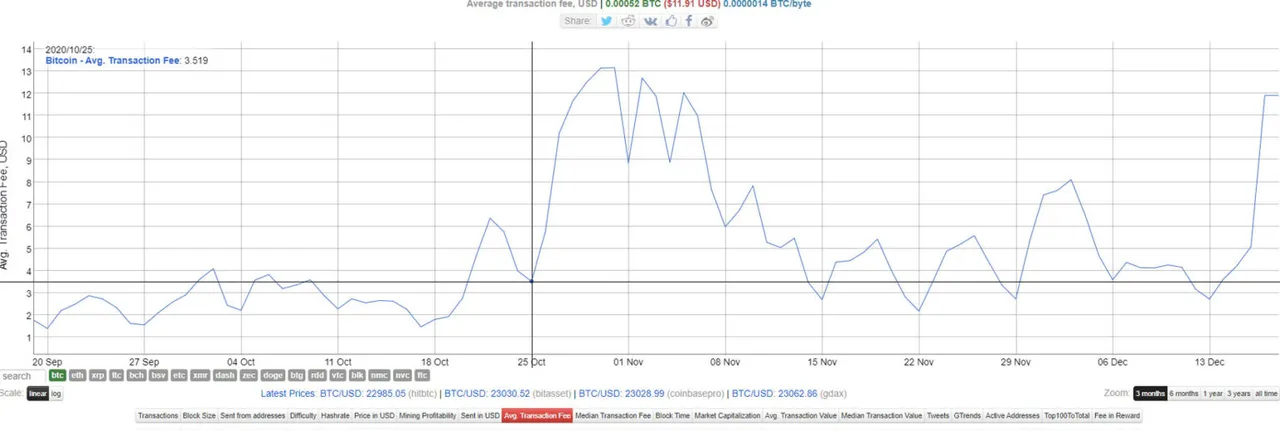The image size is (1280, 431).
Task: Open the Price in USD tab
Action: (x=375, y=415)
